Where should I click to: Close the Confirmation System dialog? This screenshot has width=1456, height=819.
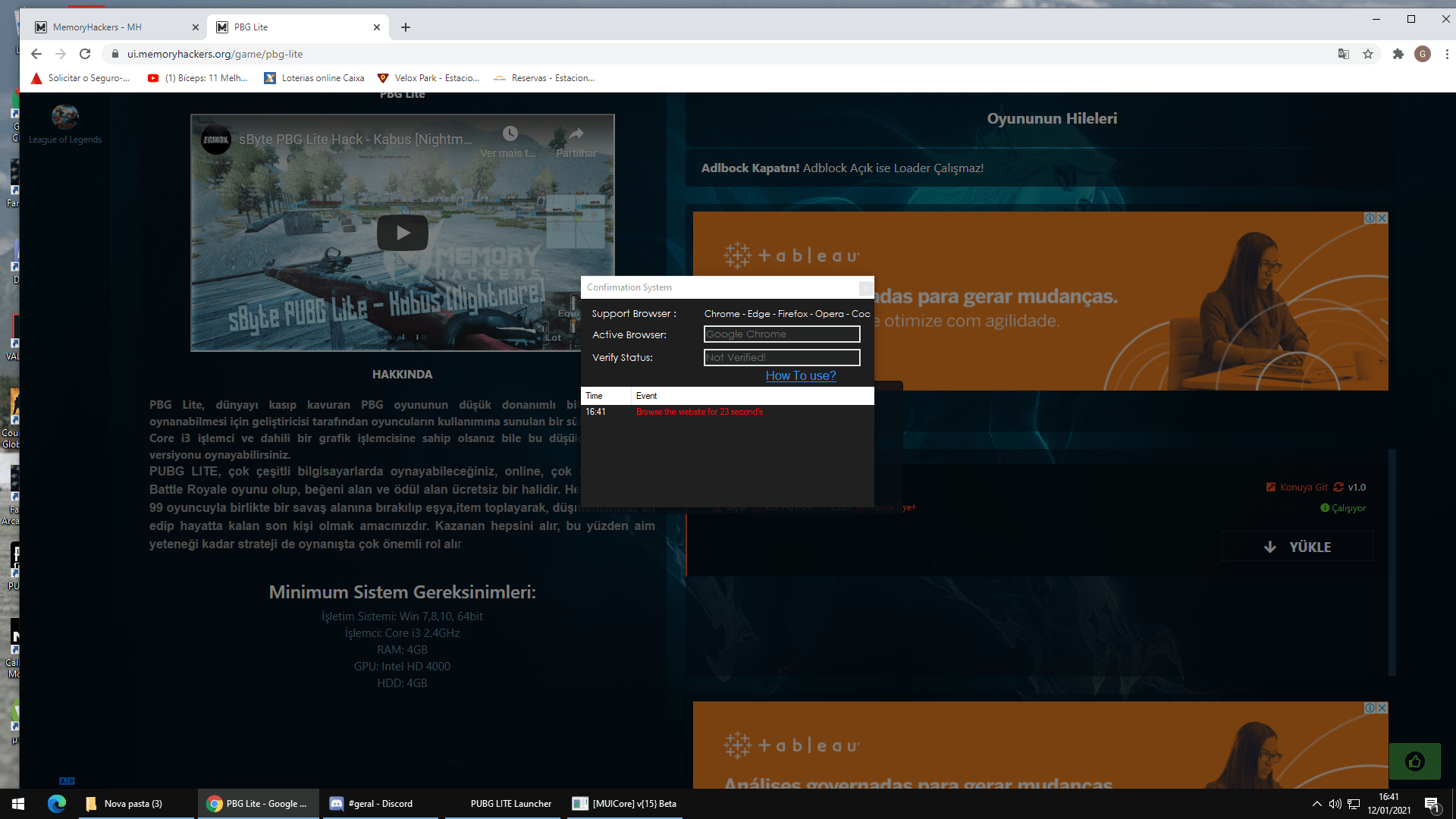click(x=865, y=287)
